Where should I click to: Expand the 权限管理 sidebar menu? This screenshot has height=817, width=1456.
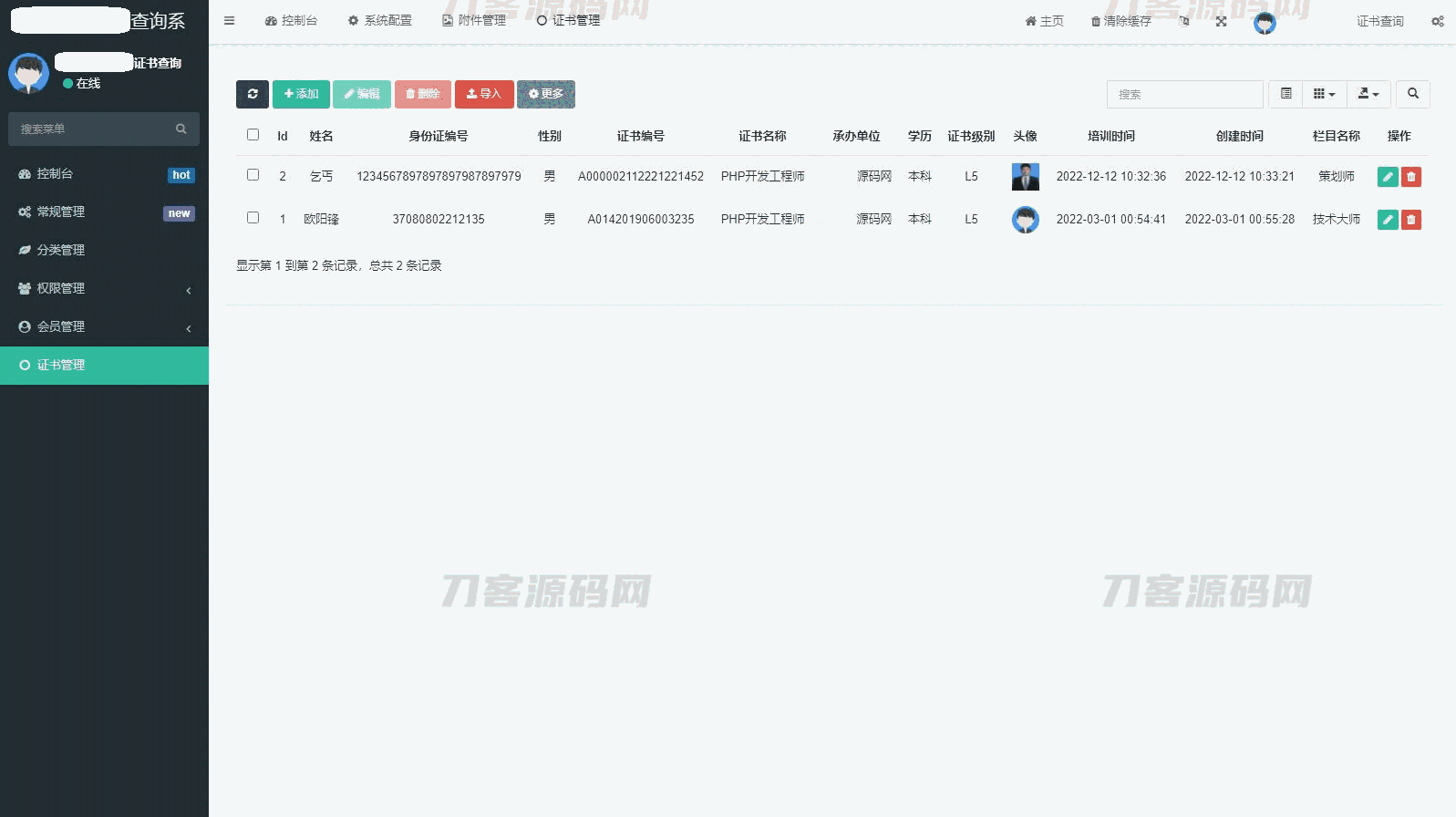click(104, 289)
